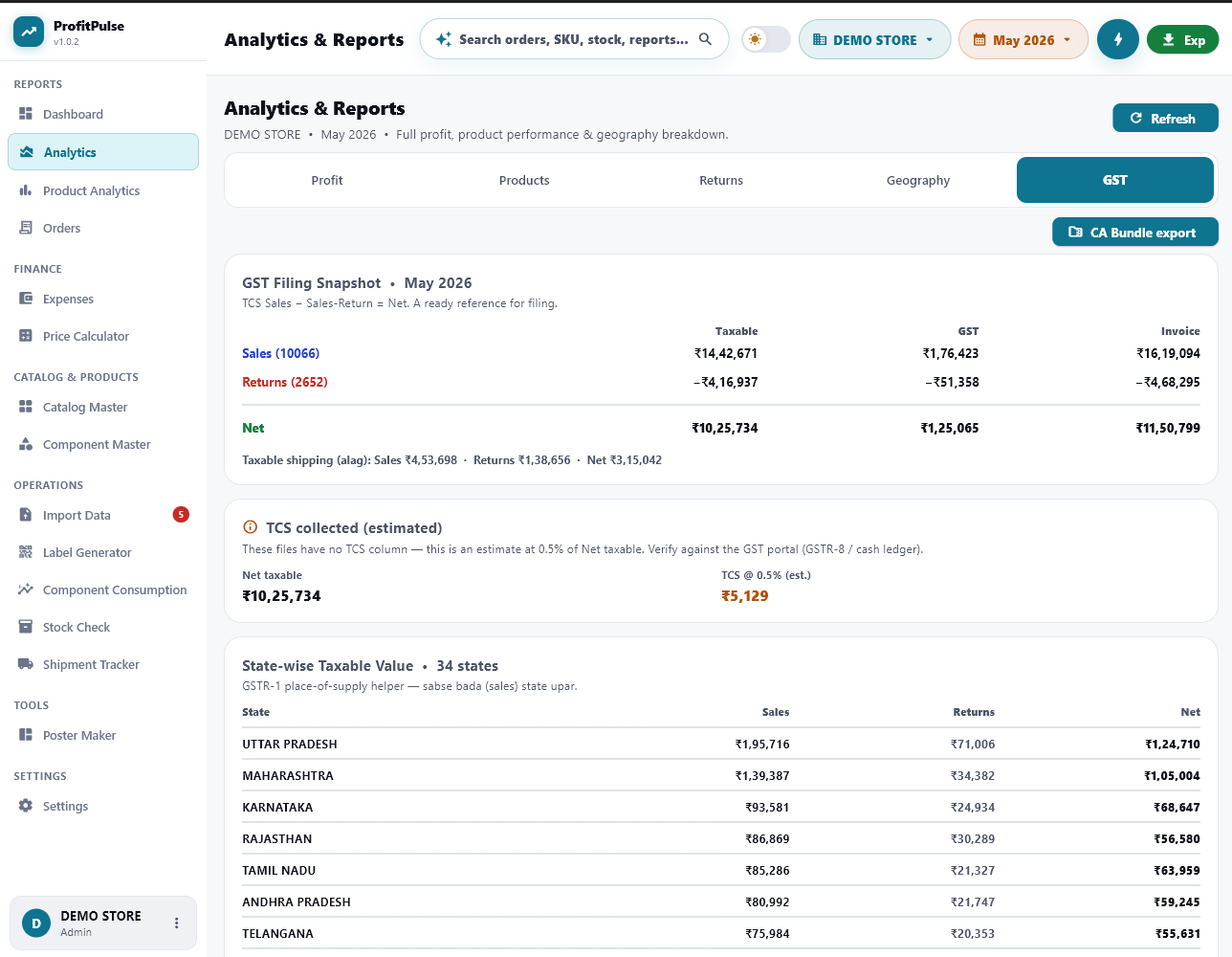This screenshot has height=957, width=1232.
Task: Click the lightning bolt quick action button
Action: 1118,39
